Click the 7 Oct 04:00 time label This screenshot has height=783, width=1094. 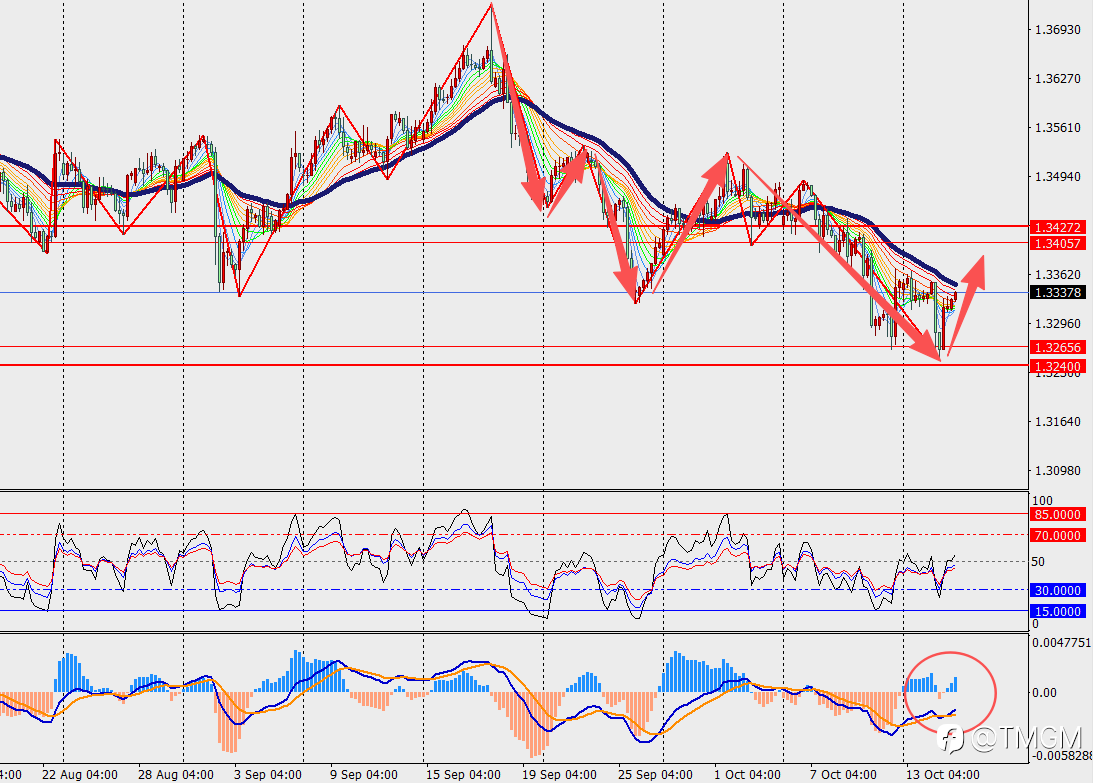point(844,775)
